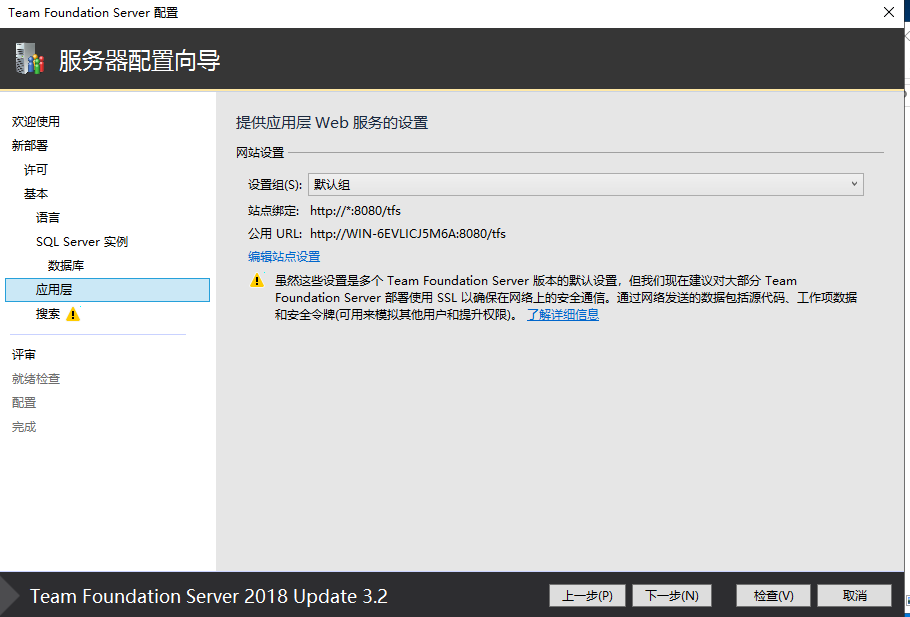Close the Team Foundation Server 配置 window

[x=889, y=12]
